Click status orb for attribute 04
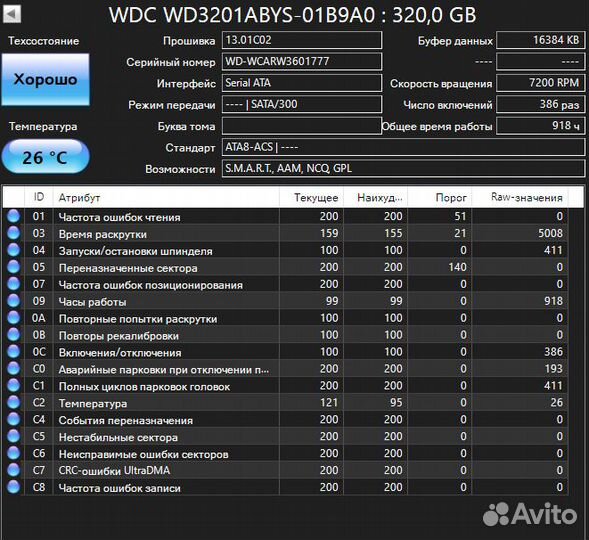 pos(14,250)
